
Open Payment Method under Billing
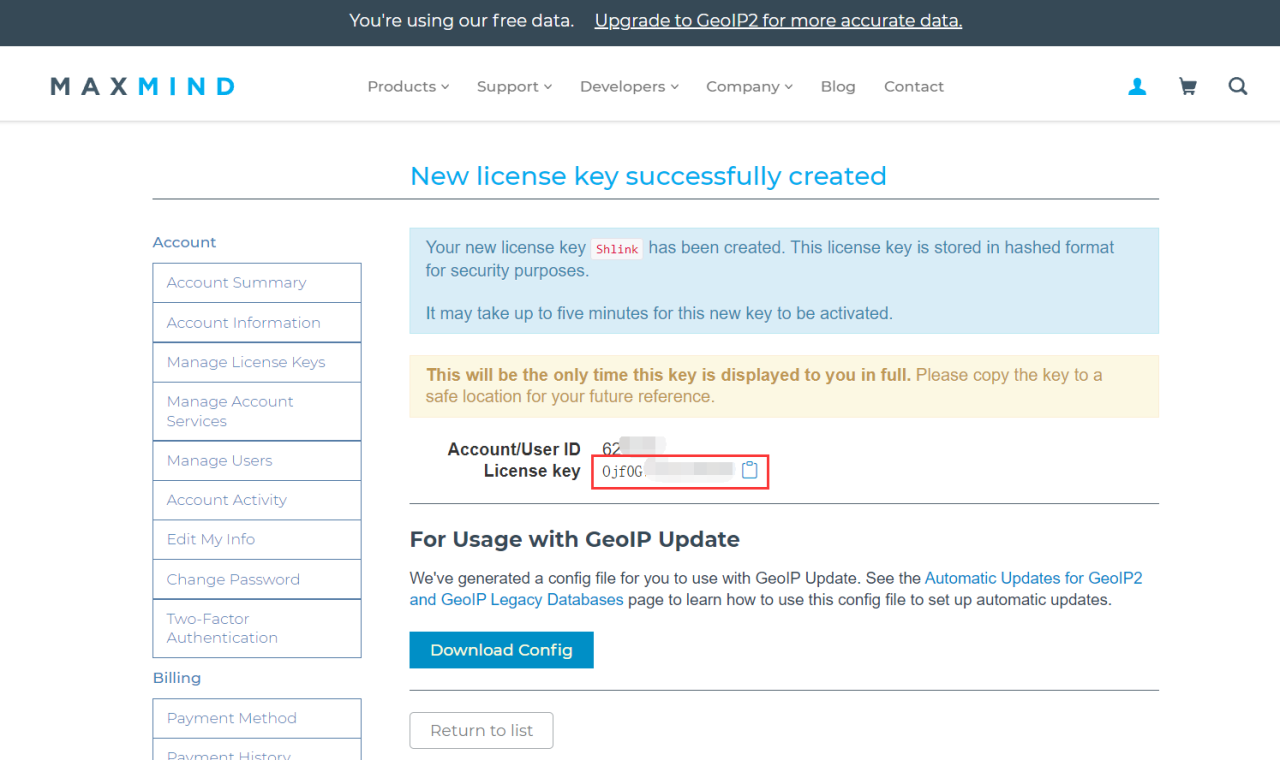232,718
